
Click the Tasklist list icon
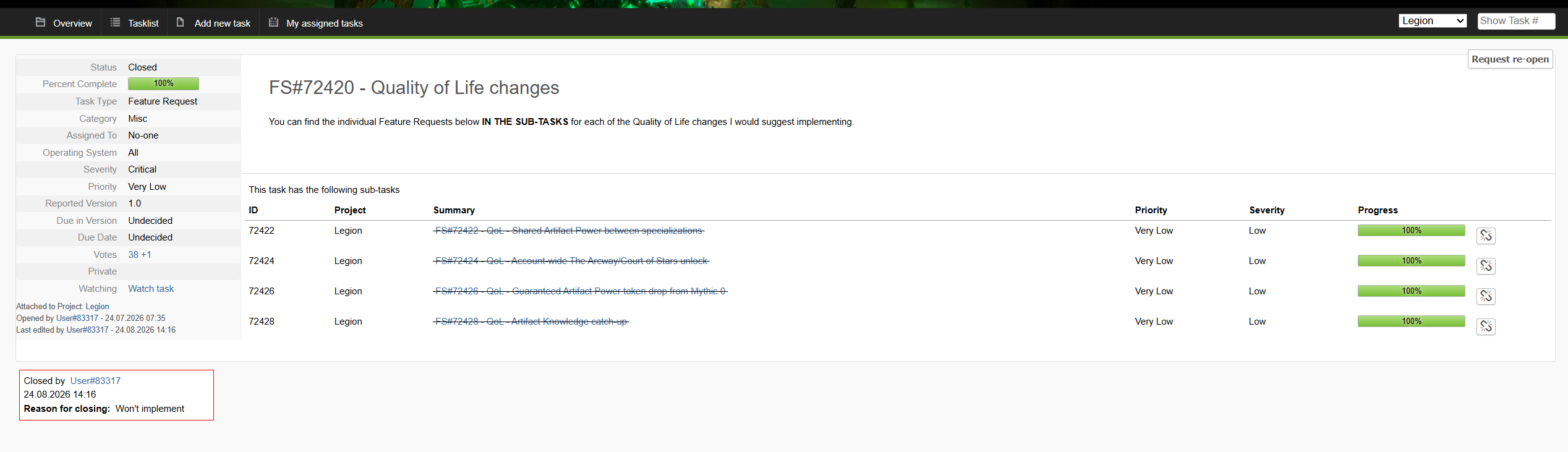point(115,22)
